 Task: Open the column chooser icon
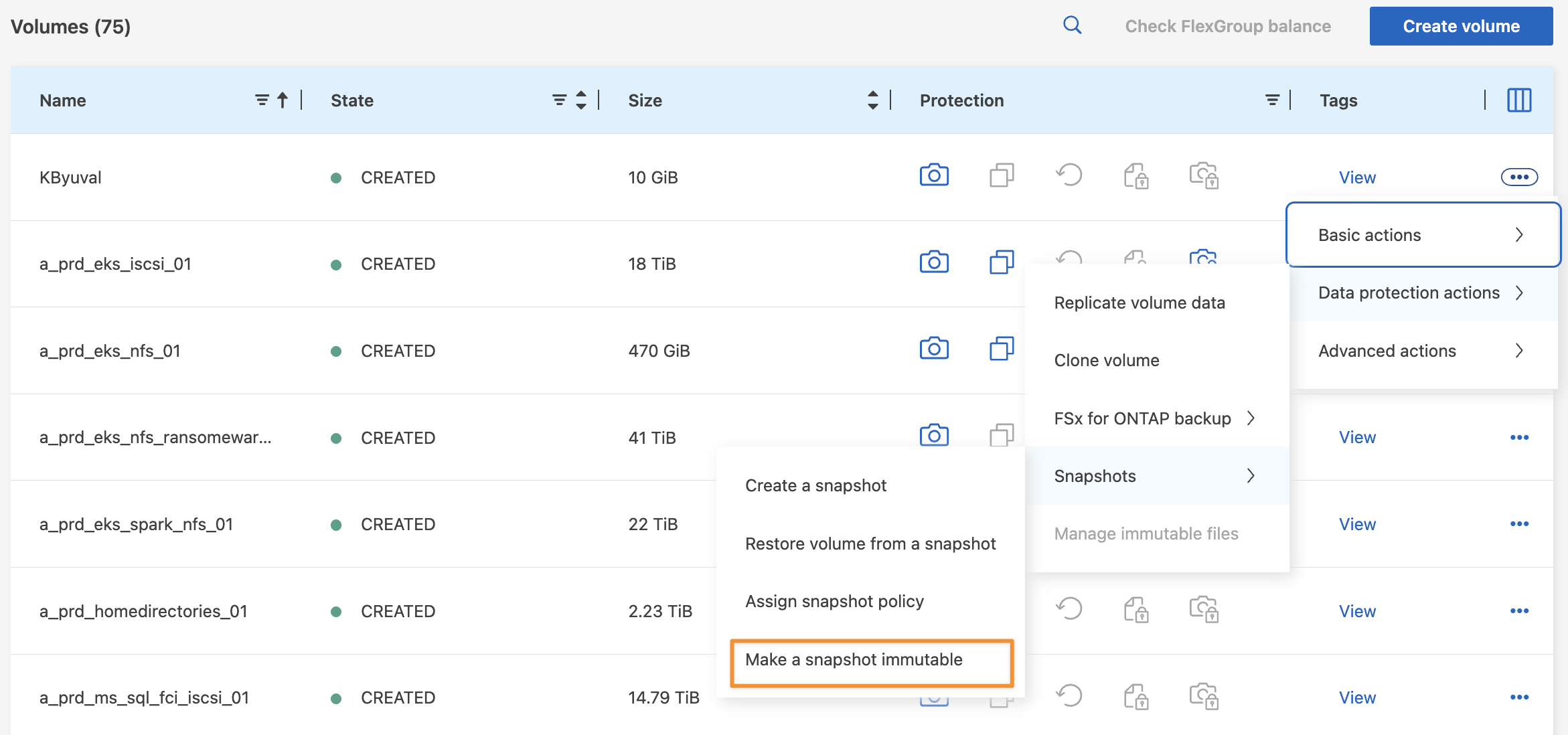pos(1519,100)
